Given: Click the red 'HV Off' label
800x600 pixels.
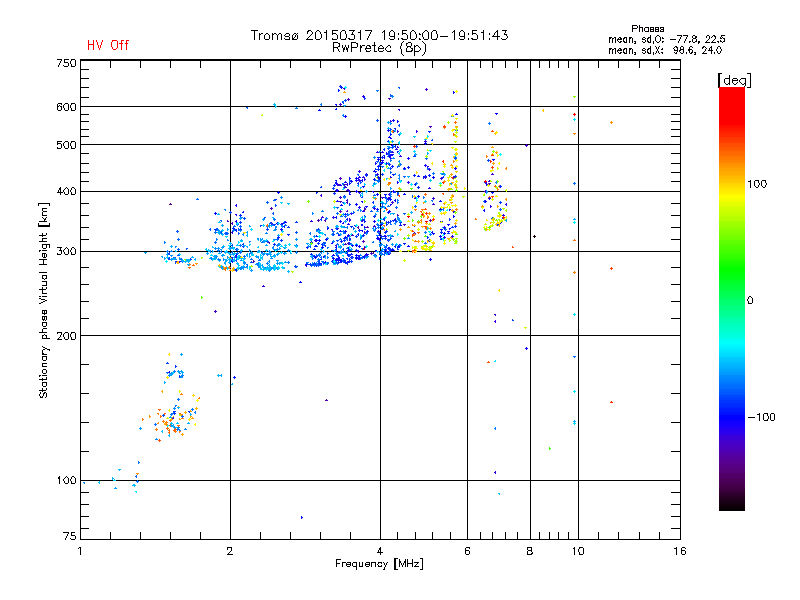Looking at the screenshot, I should tap(108, 45).
